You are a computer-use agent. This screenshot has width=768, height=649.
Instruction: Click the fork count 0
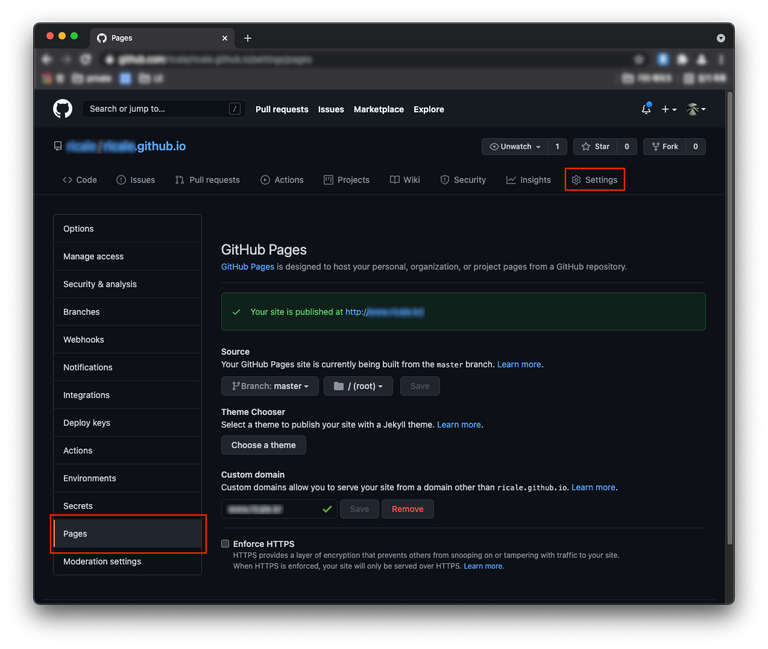coord(696,146)
